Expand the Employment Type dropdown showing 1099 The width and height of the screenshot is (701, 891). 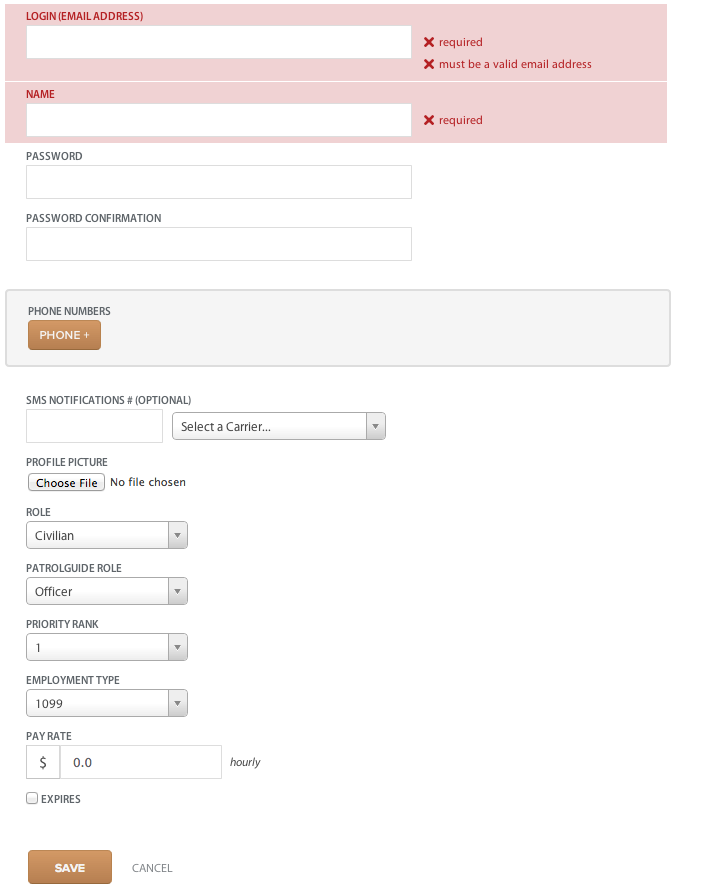(x=107, y=703)
